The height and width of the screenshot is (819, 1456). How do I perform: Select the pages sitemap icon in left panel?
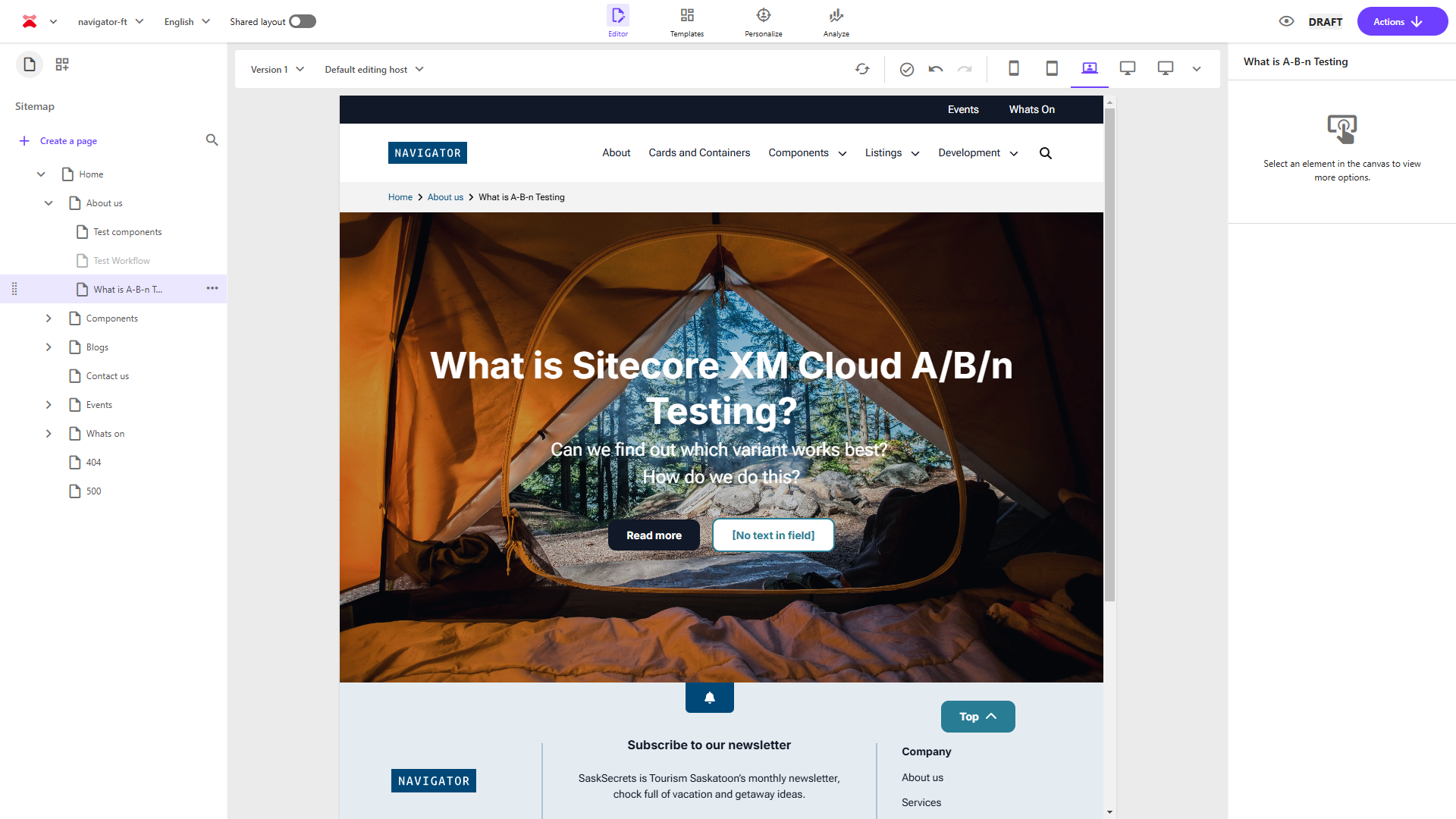coord(30,64)
